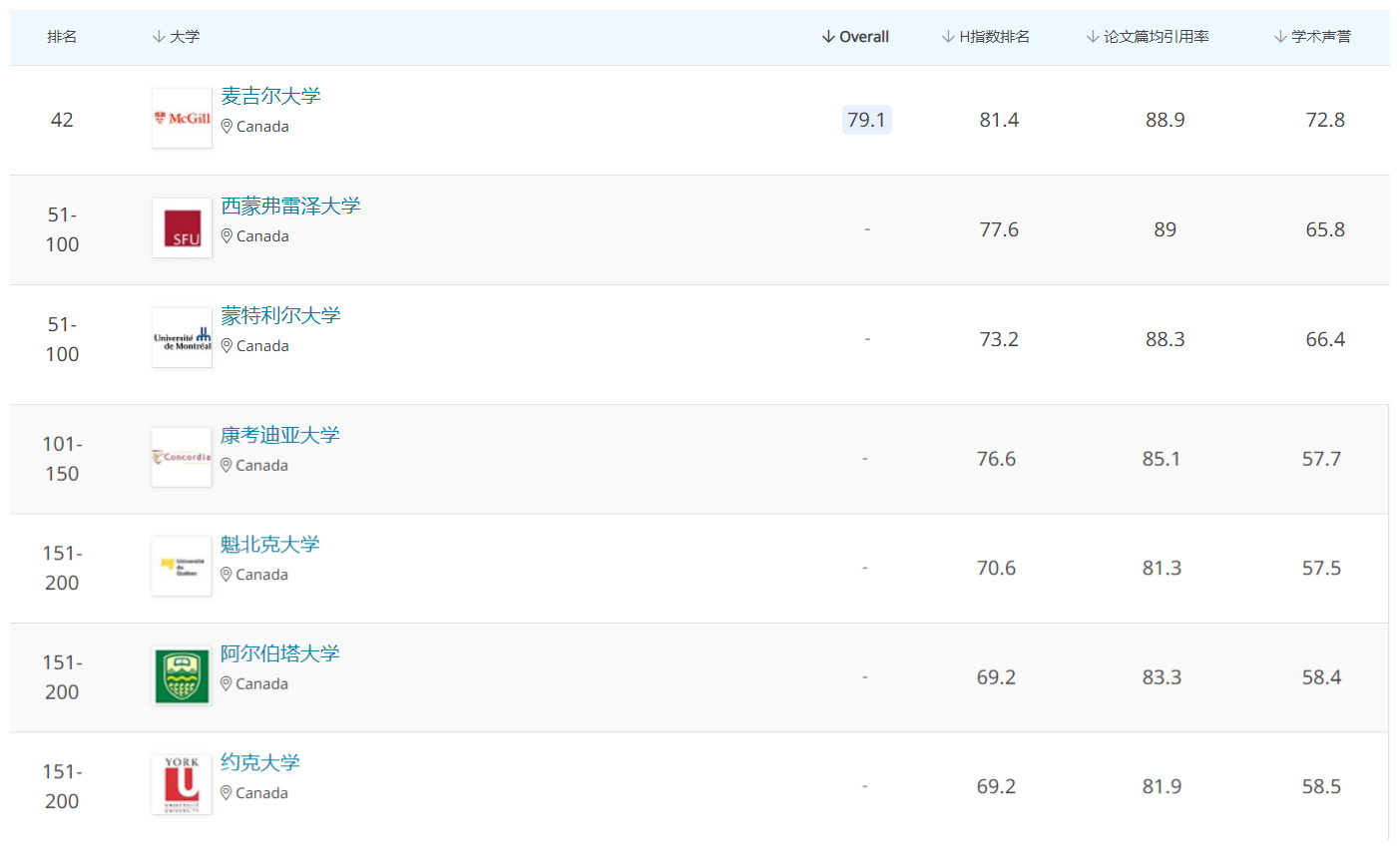Click location pin icon under 麦吉尔大学
This screenshot has width=1400, height=850.
pos(227,127)
